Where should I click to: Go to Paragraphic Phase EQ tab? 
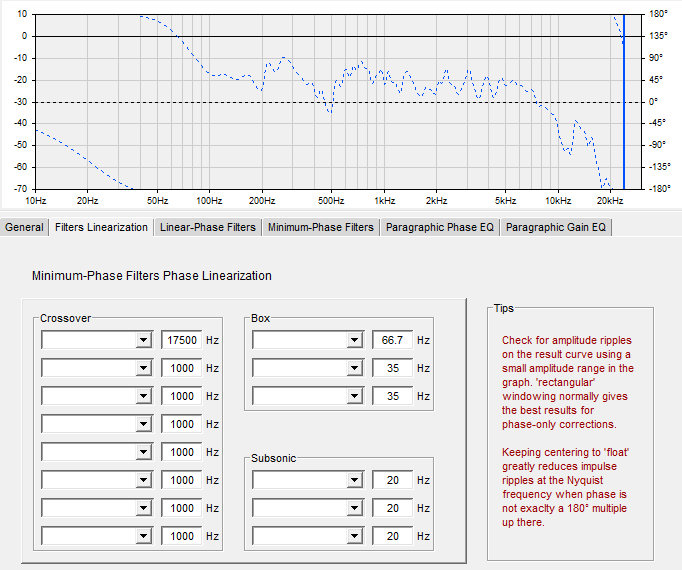(x=440, y=227)
